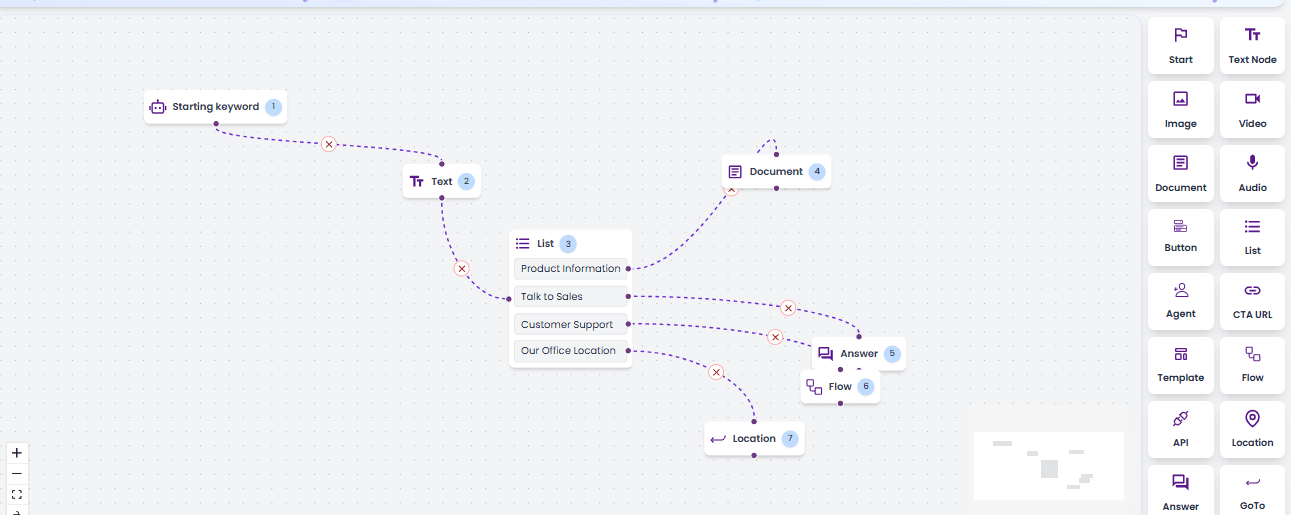This screenshot has width=1291, height=515.
Task: Pick the Template node tile
Action: [1181, 365]
